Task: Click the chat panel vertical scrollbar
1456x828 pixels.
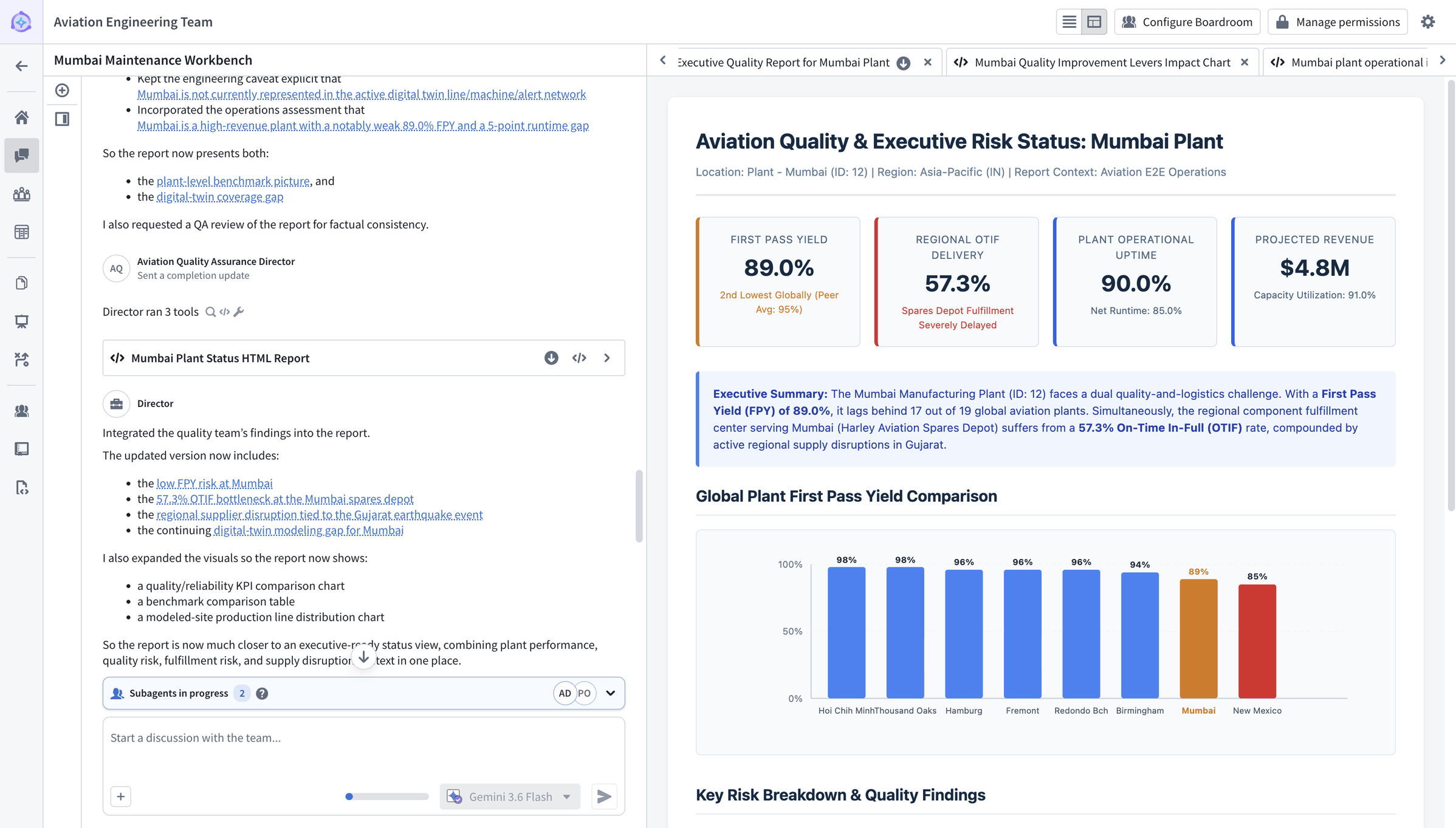Action: (639, 505)
